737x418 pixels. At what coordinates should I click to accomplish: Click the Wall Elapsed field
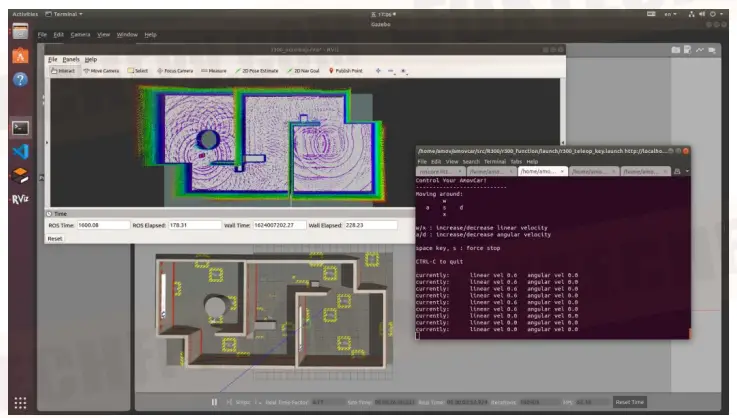370,225
